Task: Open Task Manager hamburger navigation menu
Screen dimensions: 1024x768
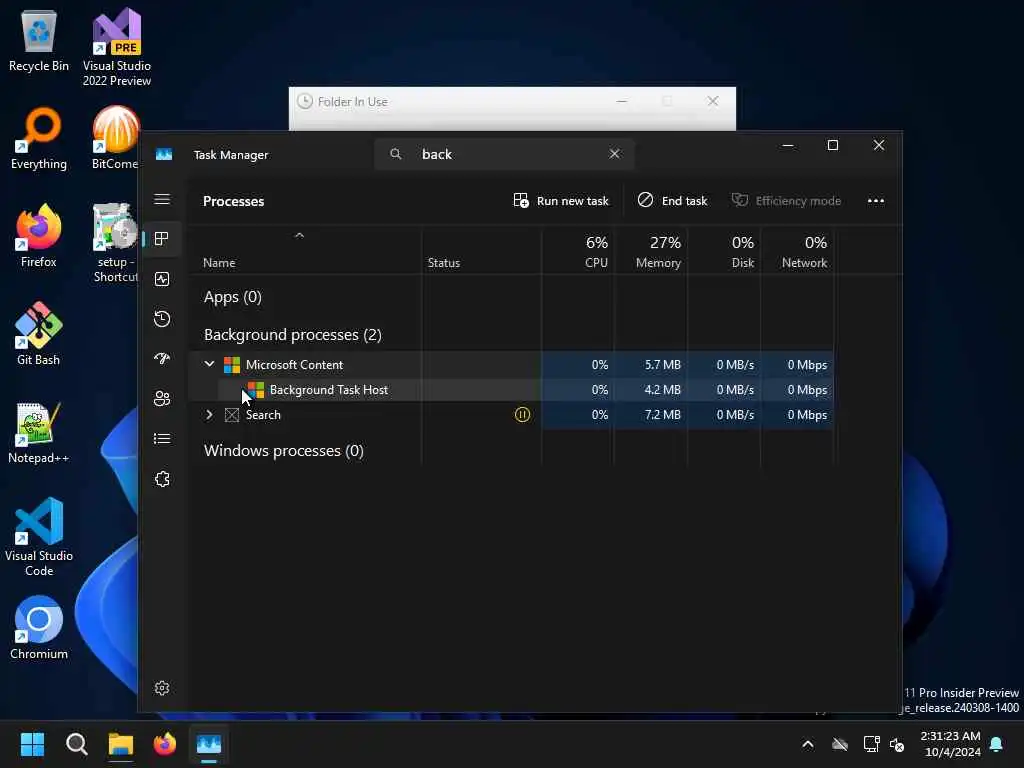Action: (x=162, y=199)
